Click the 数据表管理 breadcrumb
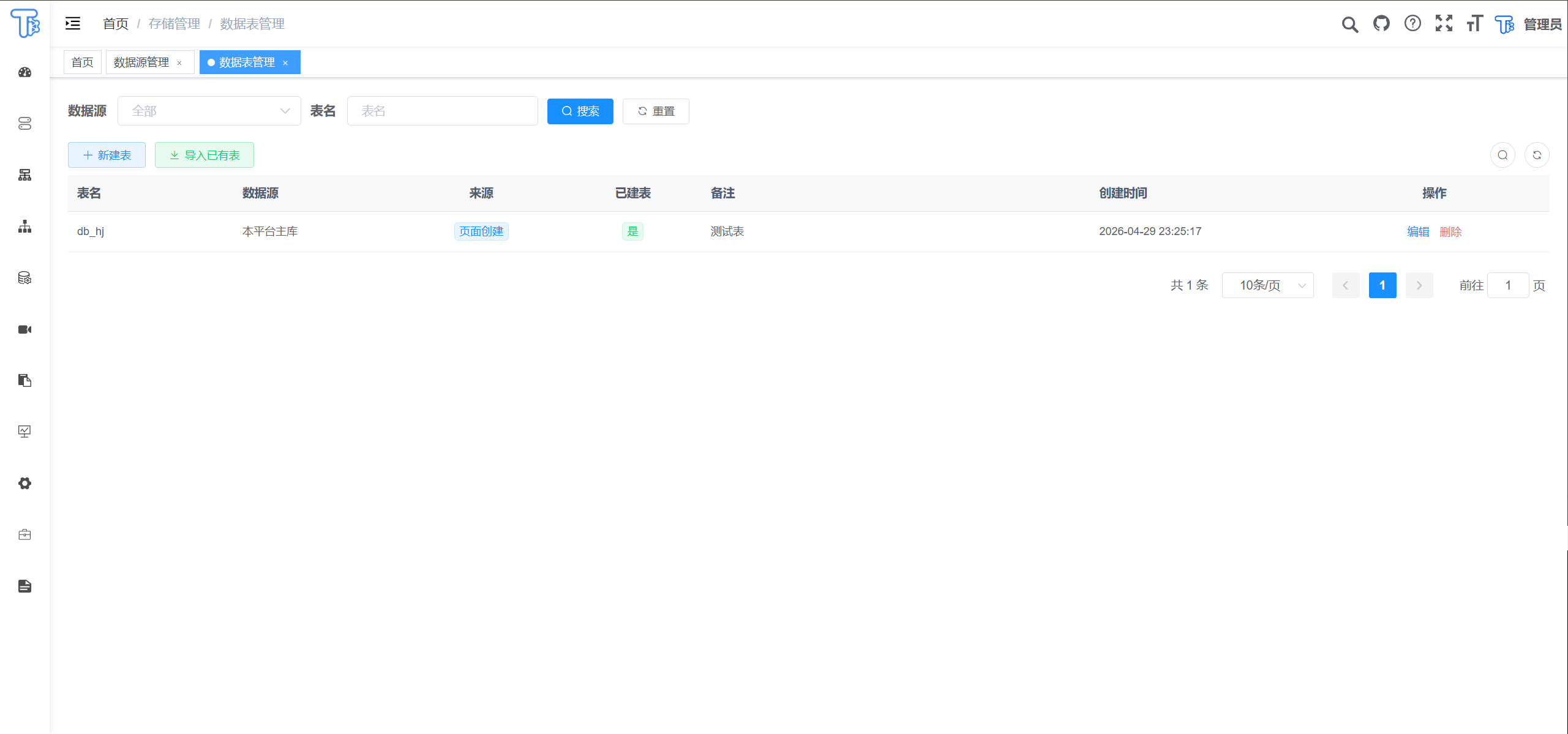This screenshot has height=734, width=1568. 252,24
